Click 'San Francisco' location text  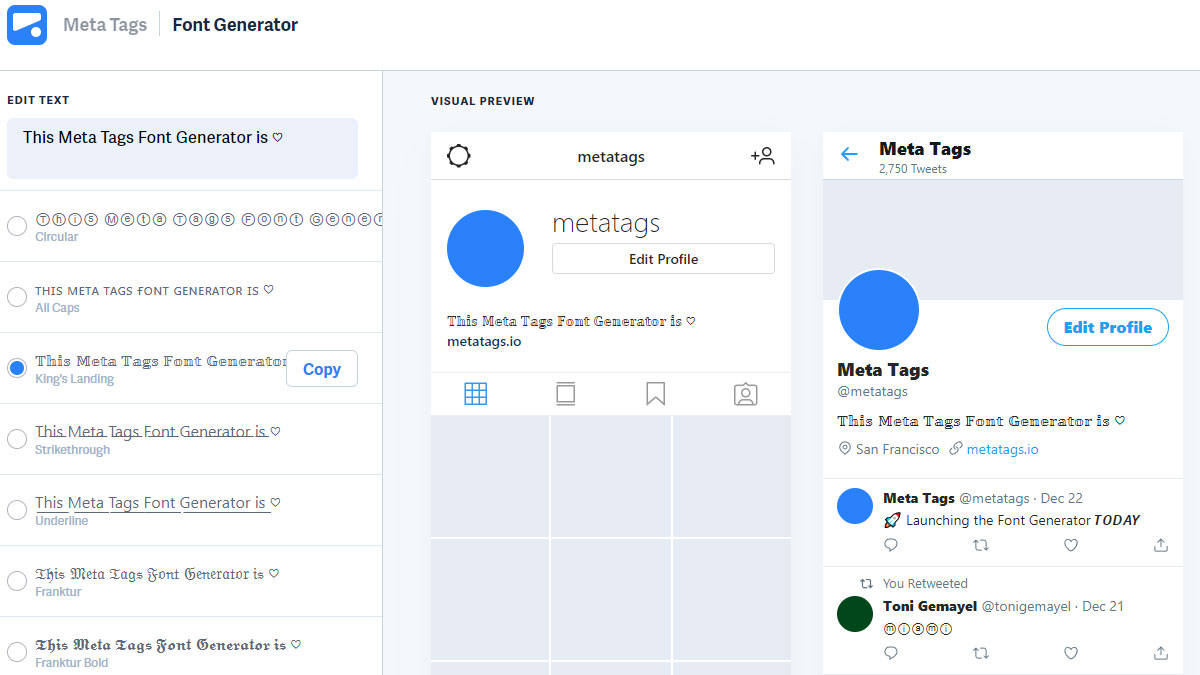pos(898,449)
